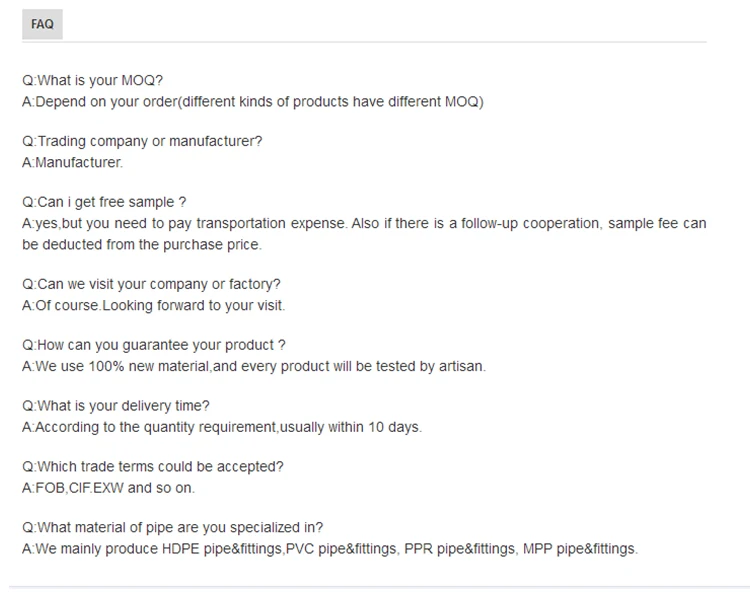The width and height of the screenshot is (750, 601).
Task: Click the "What is your delivery time?" question
Action: pyautogui.click(x=116, y=407)
